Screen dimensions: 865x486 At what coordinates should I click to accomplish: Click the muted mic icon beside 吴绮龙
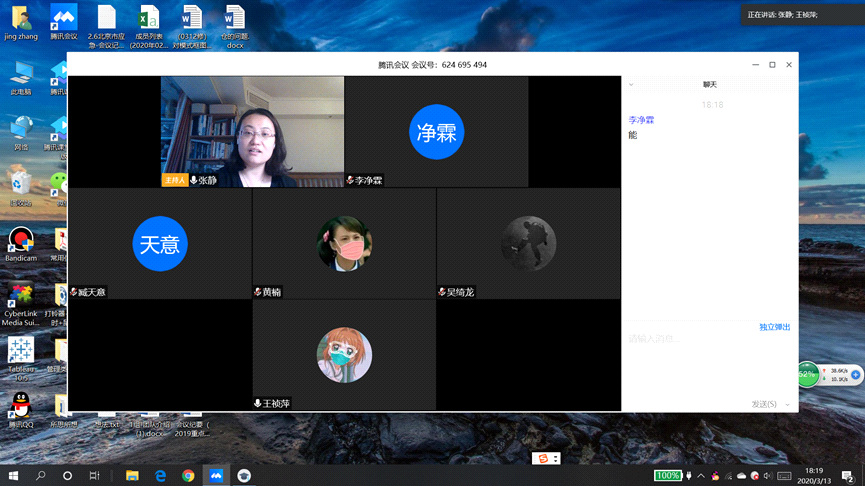pyautogui.click(x=442, y=292)
